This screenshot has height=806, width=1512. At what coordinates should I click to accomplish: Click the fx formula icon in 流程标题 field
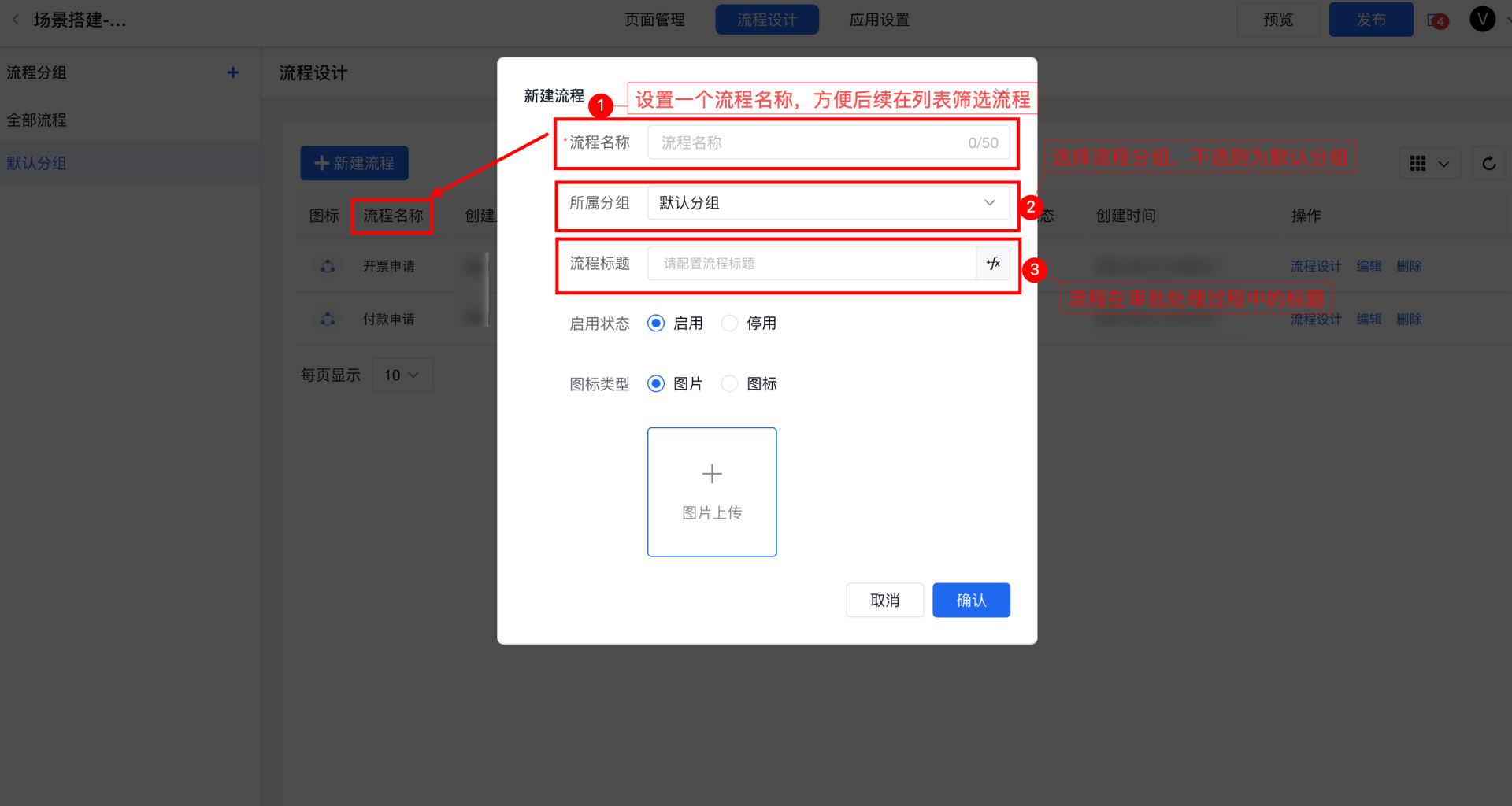[x=993, y=263]
